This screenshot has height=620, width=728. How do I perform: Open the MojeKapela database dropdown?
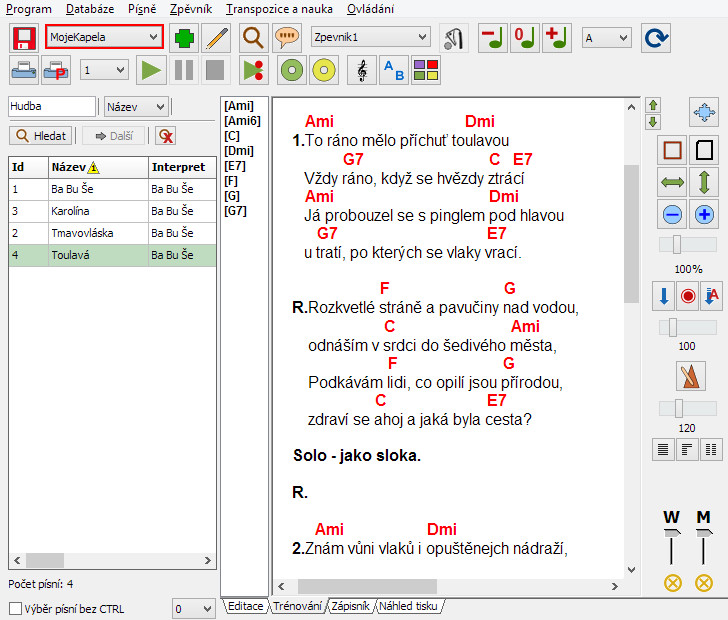(104, 37)
